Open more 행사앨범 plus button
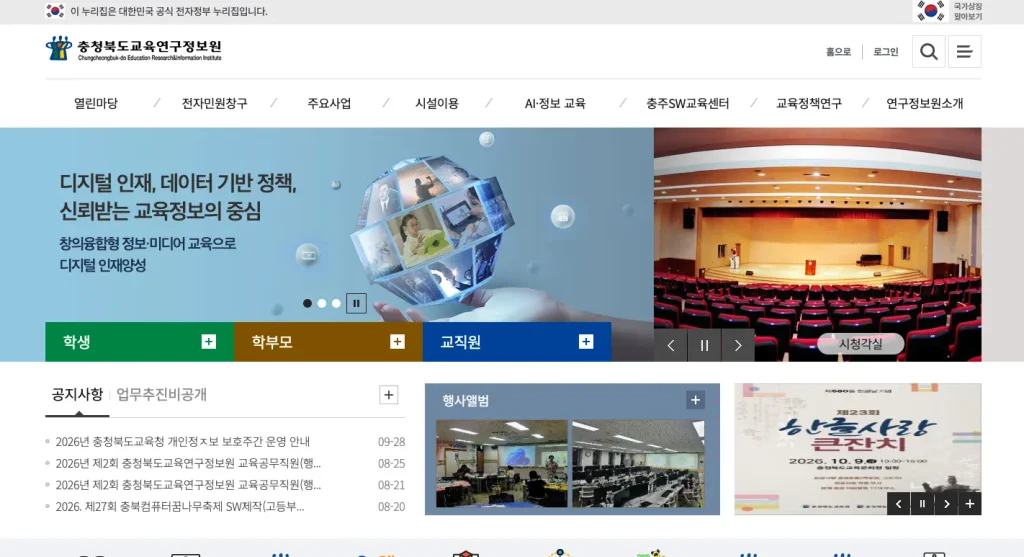 point(695,400)
